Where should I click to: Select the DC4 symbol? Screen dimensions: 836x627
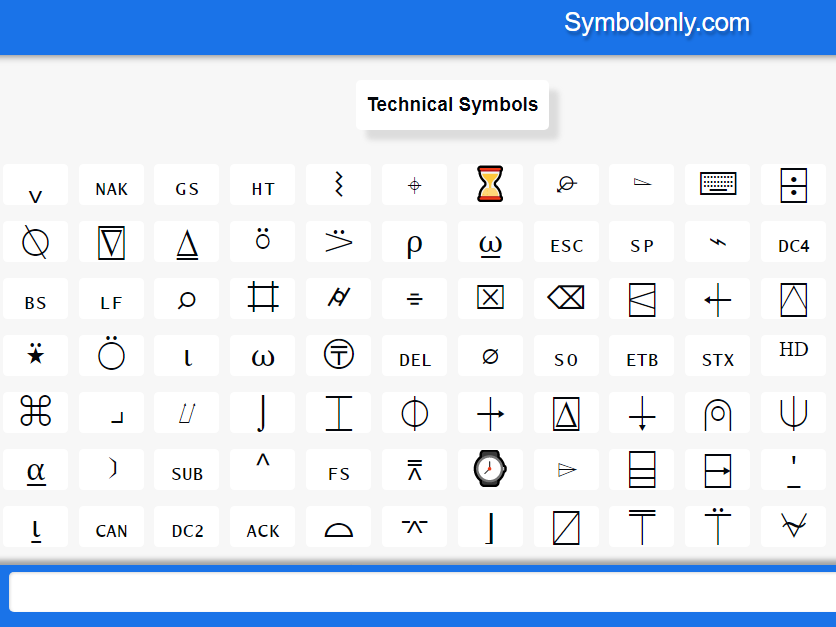[793, 242]
